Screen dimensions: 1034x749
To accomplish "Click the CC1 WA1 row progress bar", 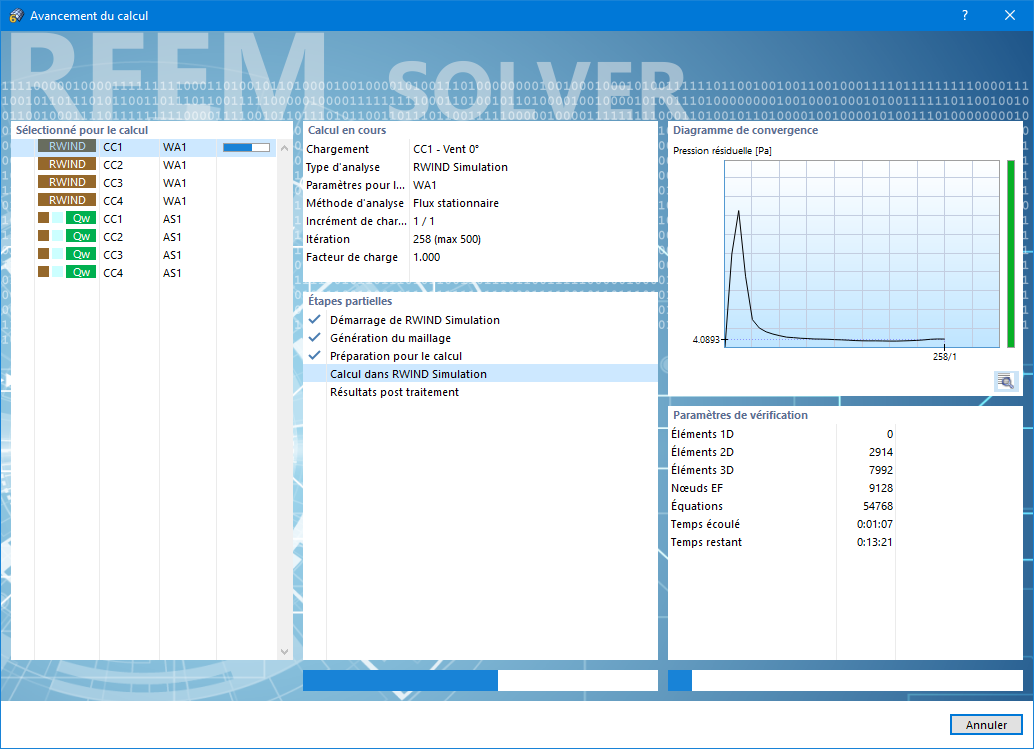I will (x=246, y=147).
